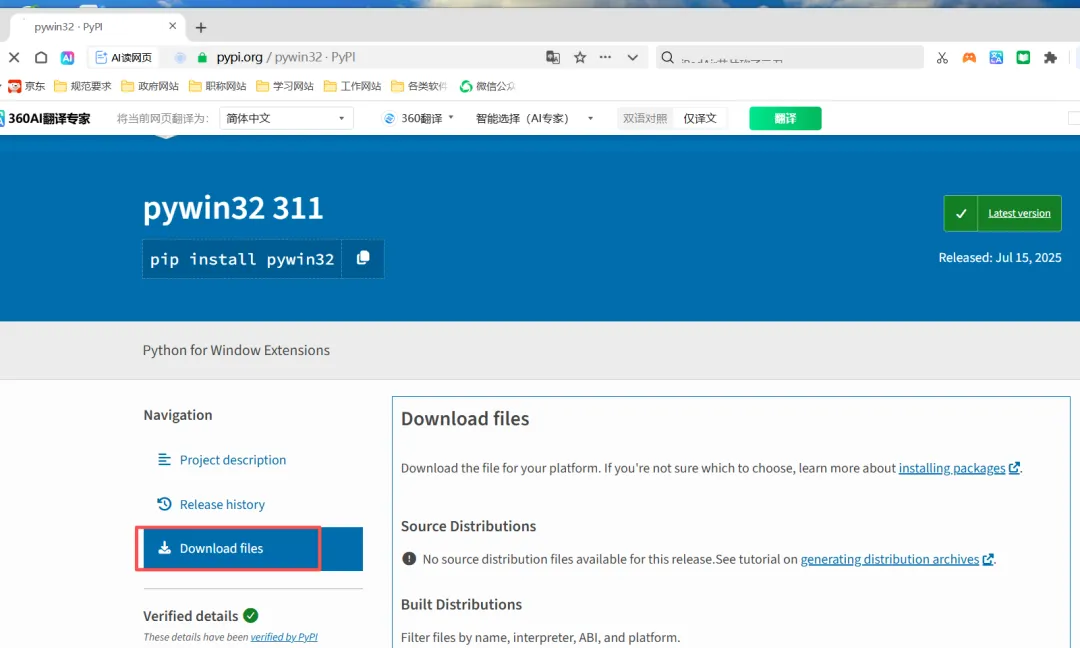Open the 工作网站 bookmark folder
Viewport: 1080px width, 648px height.
click(x=352, y=86)
